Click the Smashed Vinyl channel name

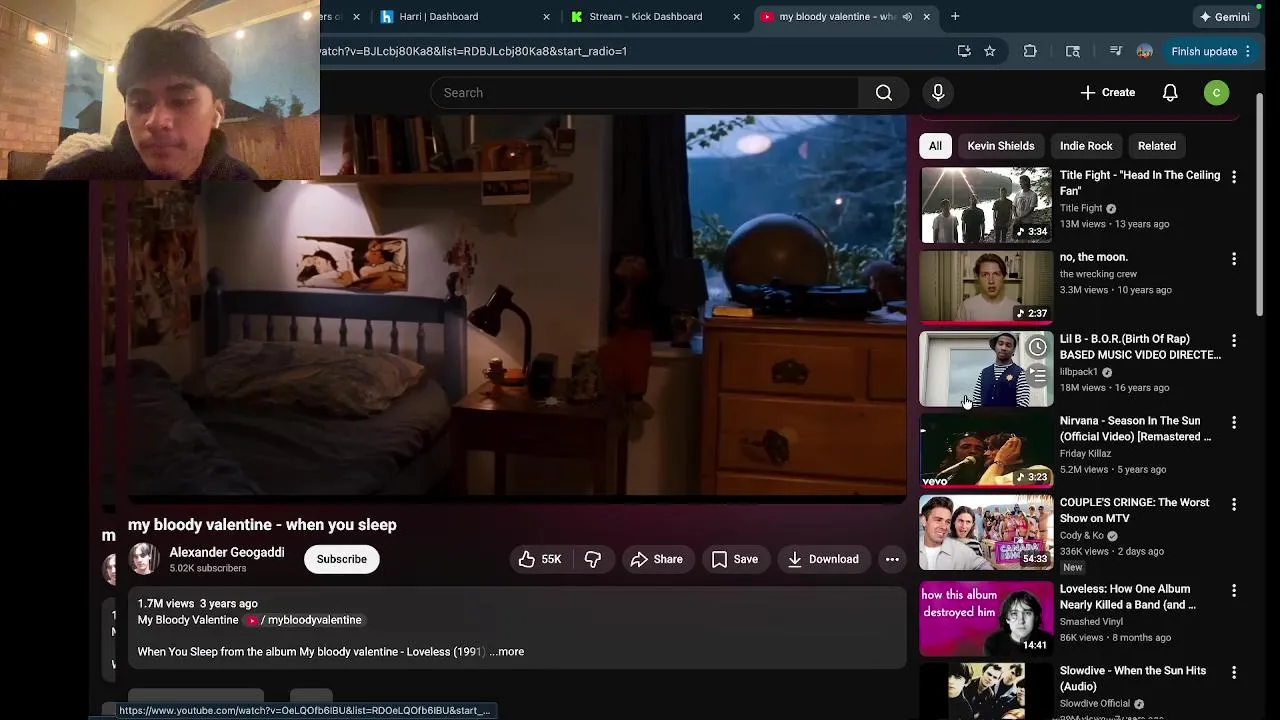point(1091,622)
